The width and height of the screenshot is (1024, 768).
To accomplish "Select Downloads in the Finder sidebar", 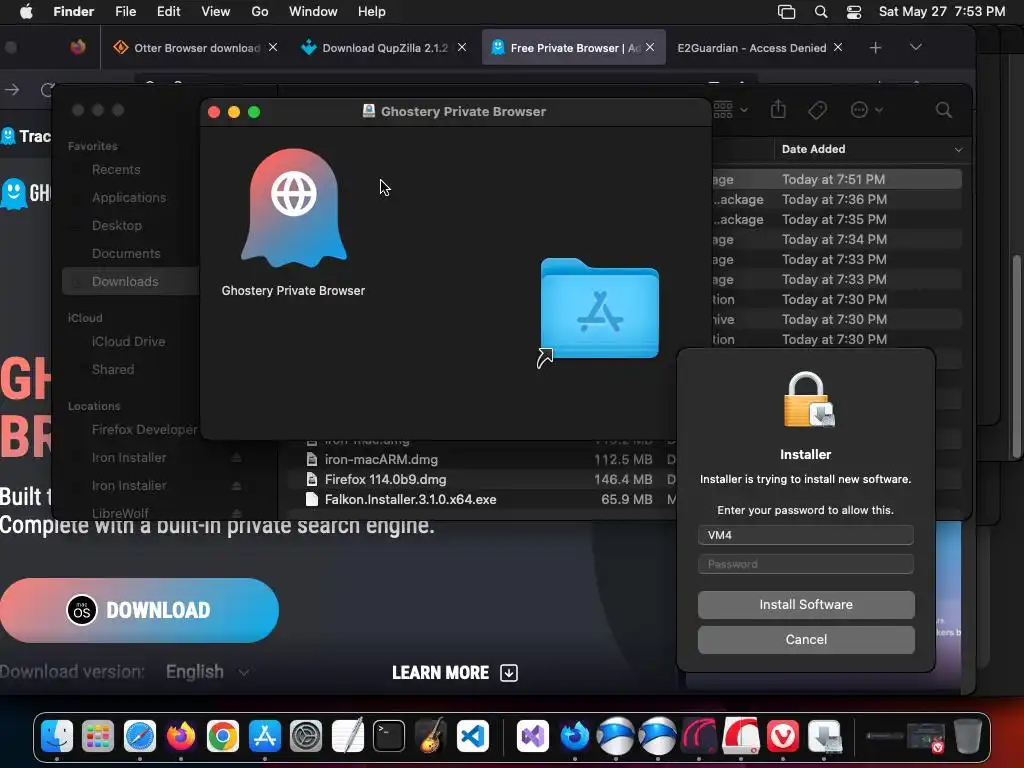I will pos(131,281).
